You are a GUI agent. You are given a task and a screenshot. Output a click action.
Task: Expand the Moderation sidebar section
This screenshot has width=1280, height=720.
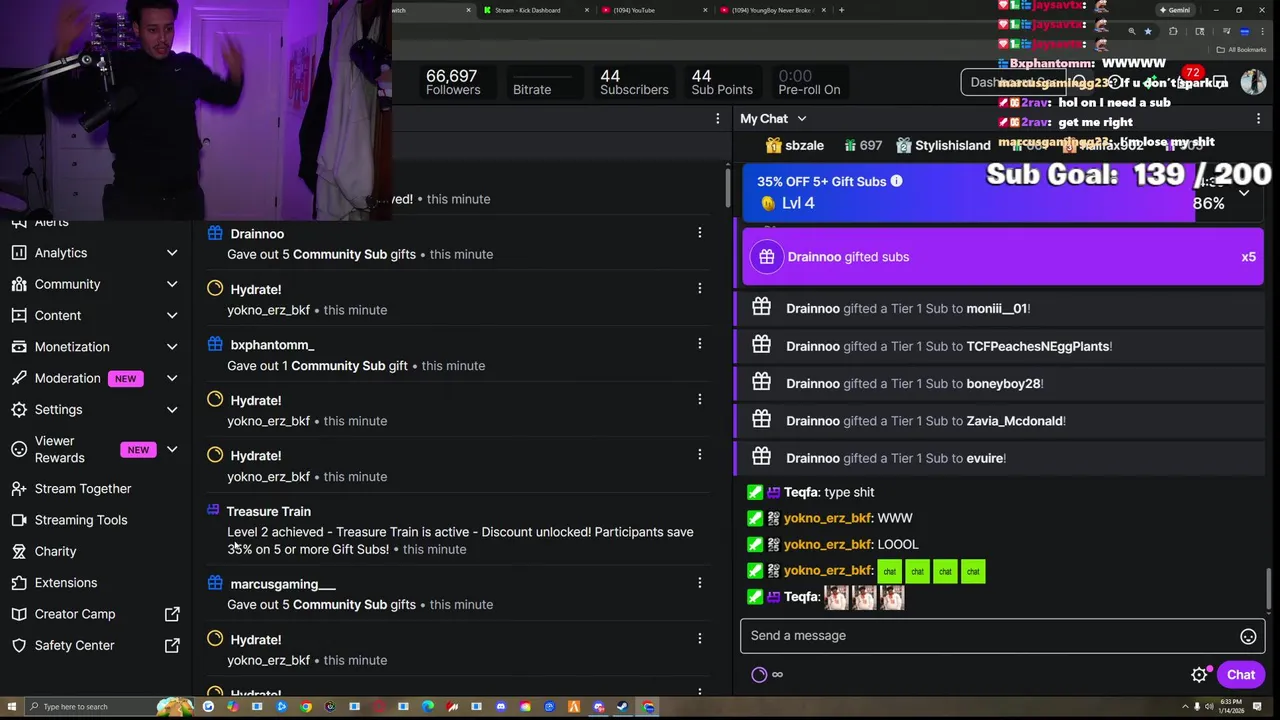pyautogui.click(x=172, y=378)
